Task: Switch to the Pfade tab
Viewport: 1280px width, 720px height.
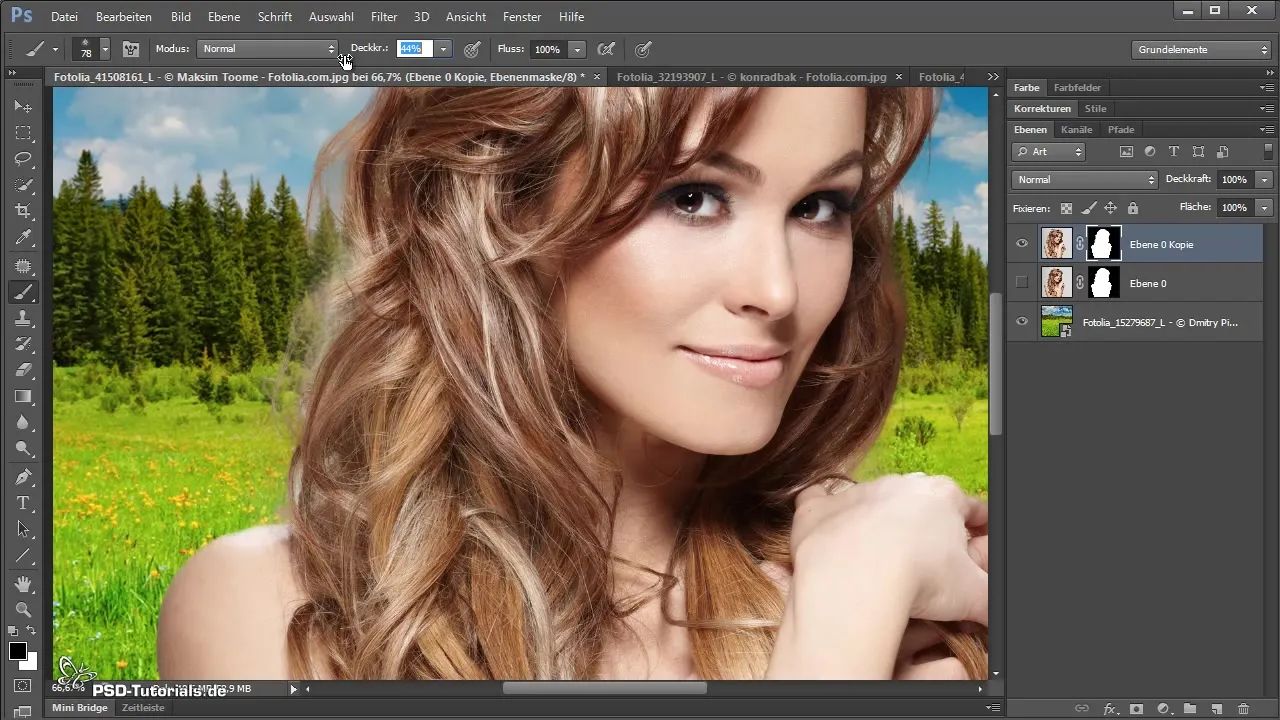Action: [x=1120, y=130]
